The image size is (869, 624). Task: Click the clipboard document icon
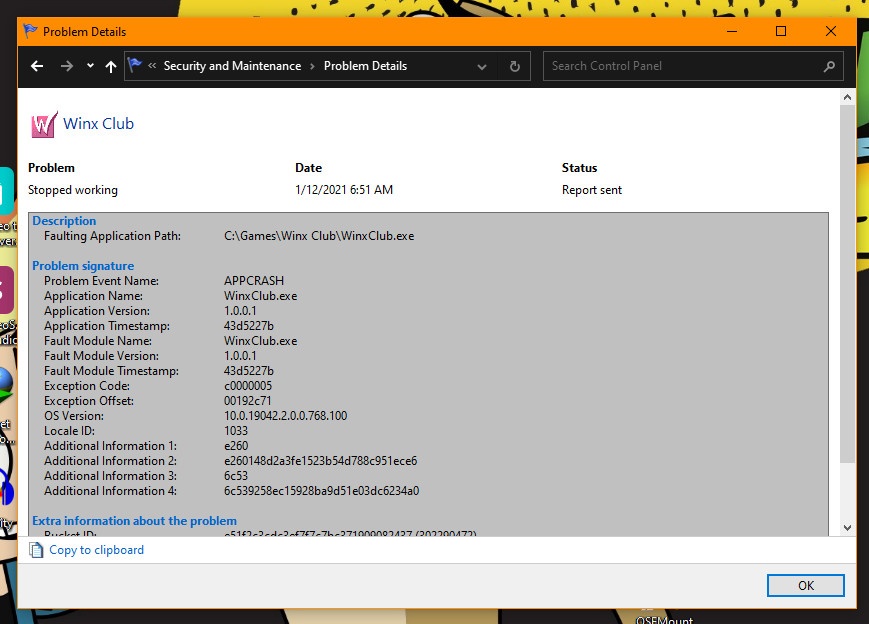click(x=36, y=550)
